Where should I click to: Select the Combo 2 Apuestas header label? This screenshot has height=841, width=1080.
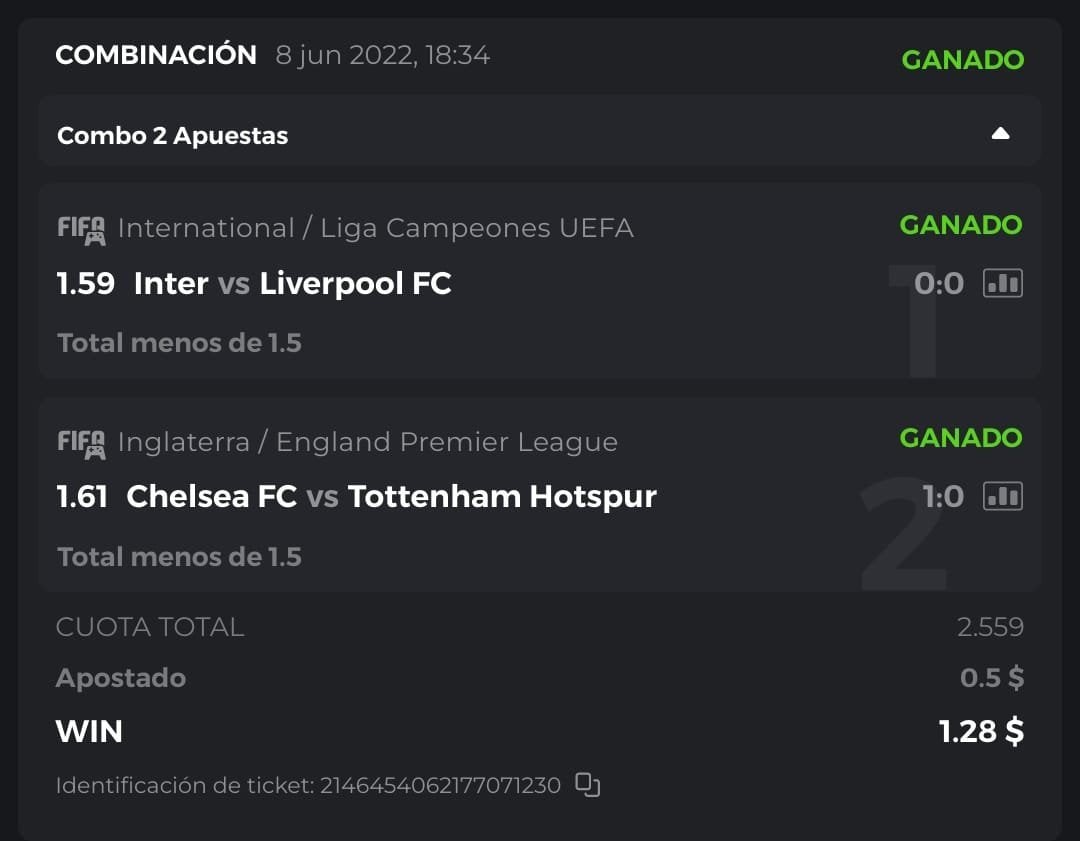[x=173, y=136]
